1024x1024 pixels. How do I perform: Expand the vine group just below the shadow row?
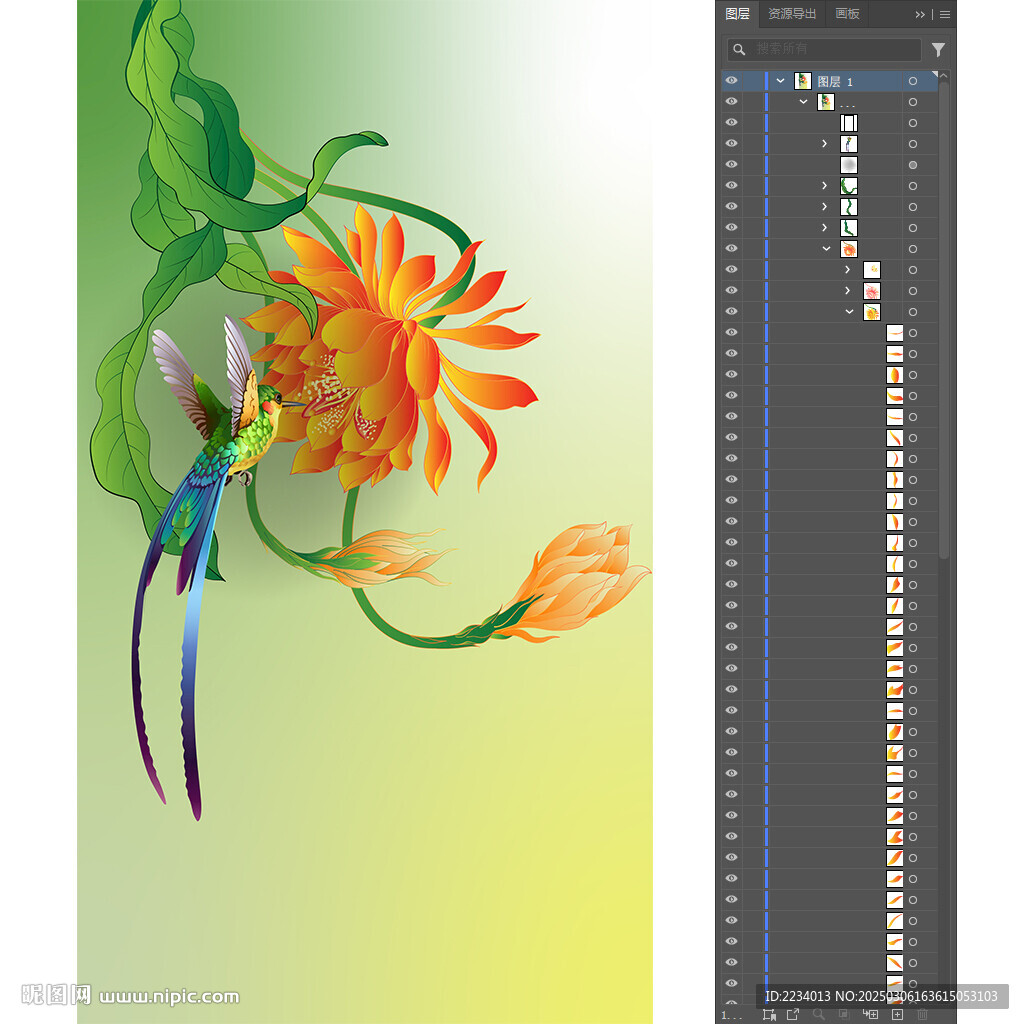[825, 186]
